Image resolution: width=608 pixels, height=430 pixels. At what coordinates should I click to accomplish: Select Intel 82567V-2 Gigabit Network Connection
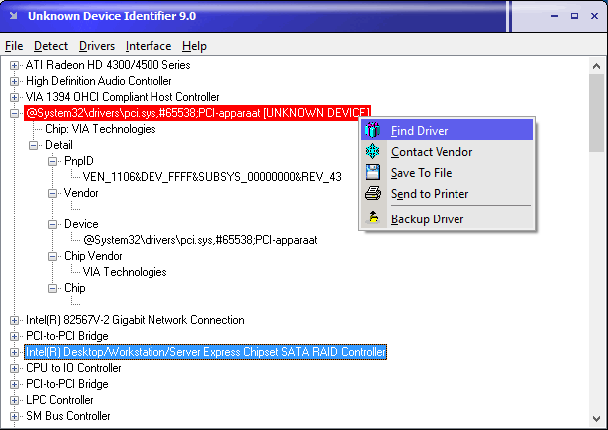pyautogui.click(x=135, y=320)
